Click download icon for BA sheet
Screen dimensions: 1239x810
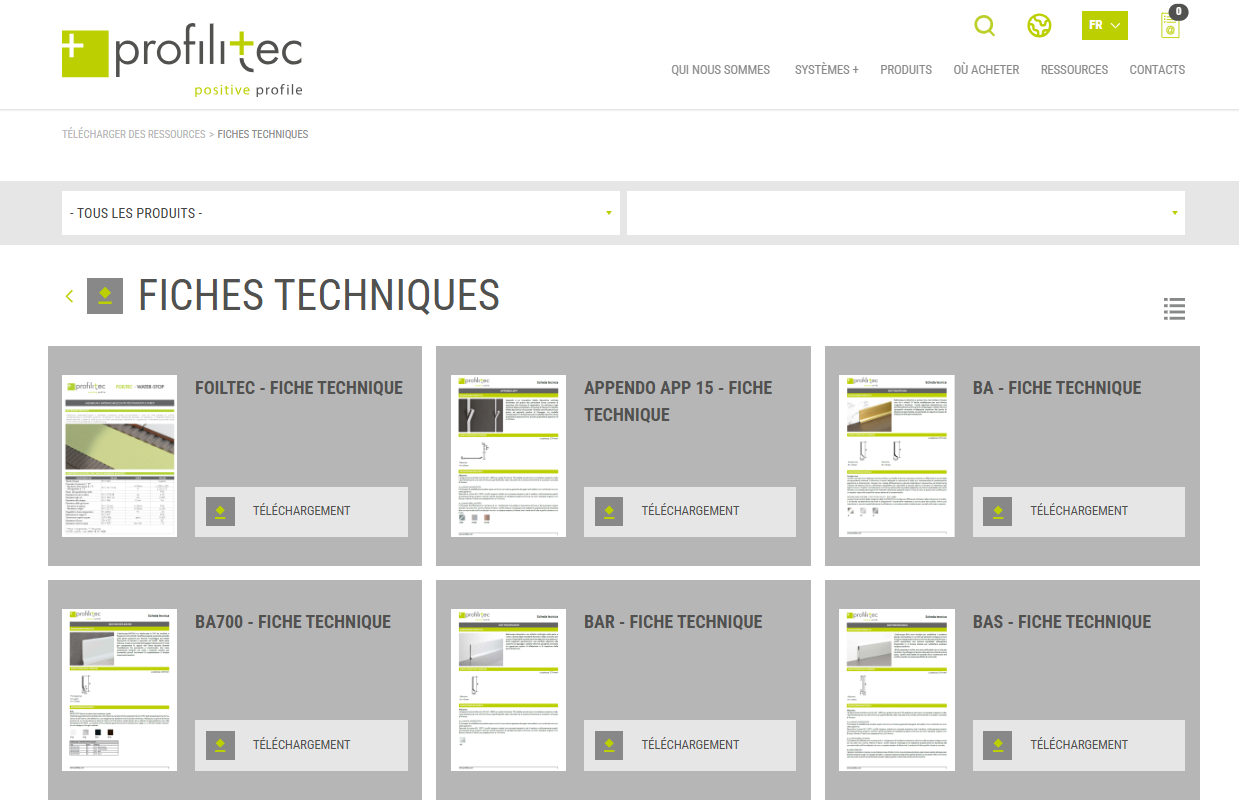[997, 511]
